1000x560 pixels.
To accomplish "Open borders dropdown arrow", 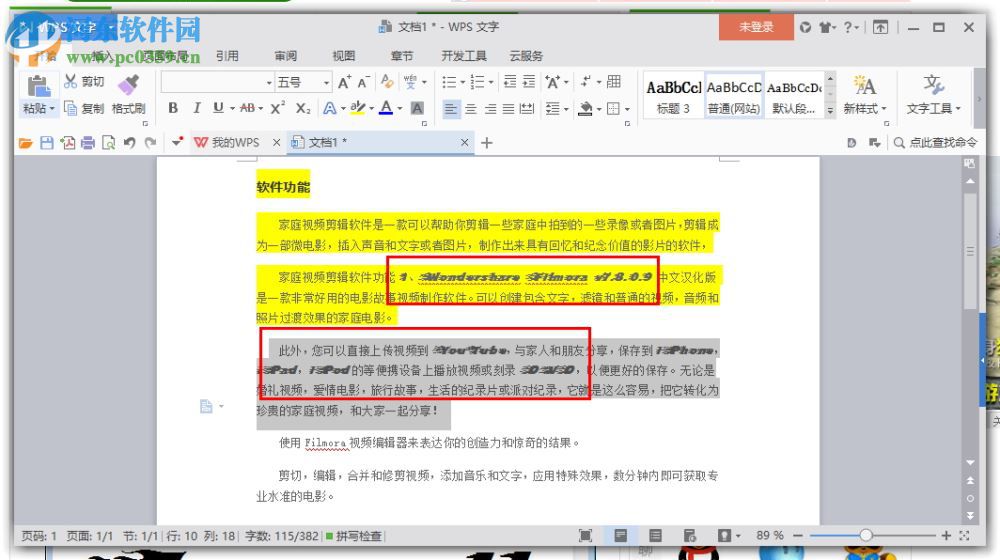I will click(627, 109).
